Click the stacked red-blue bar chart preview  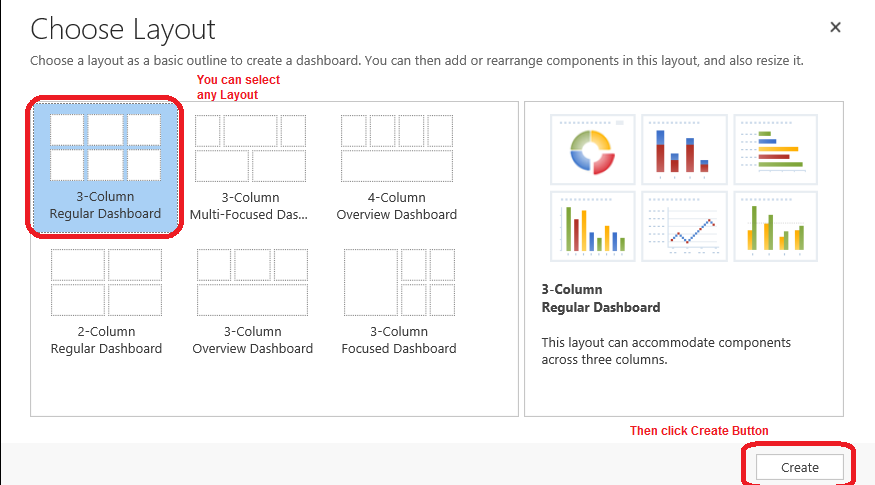coord(684,150)
